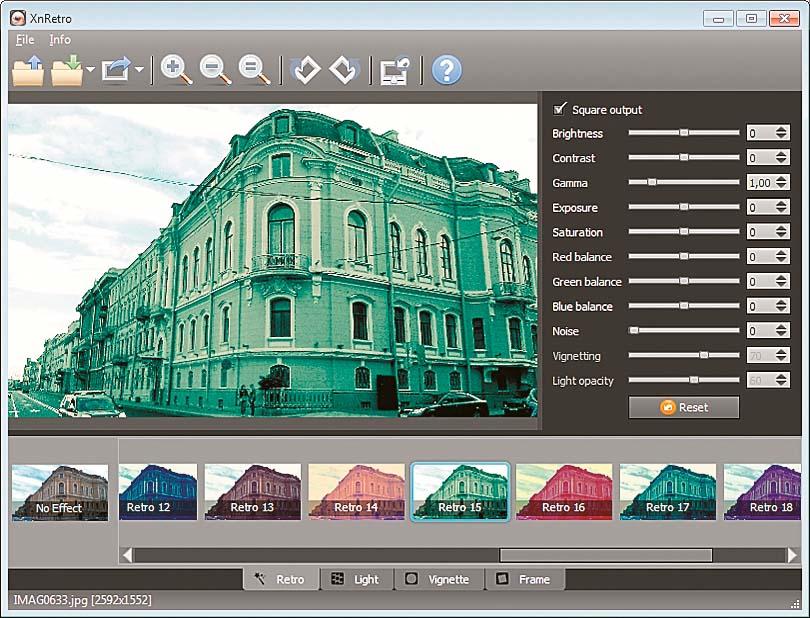Viewport: 810px width, 618px height.
Task: Click the Zoom in magnifier
Action: click(x=176, y=70)
